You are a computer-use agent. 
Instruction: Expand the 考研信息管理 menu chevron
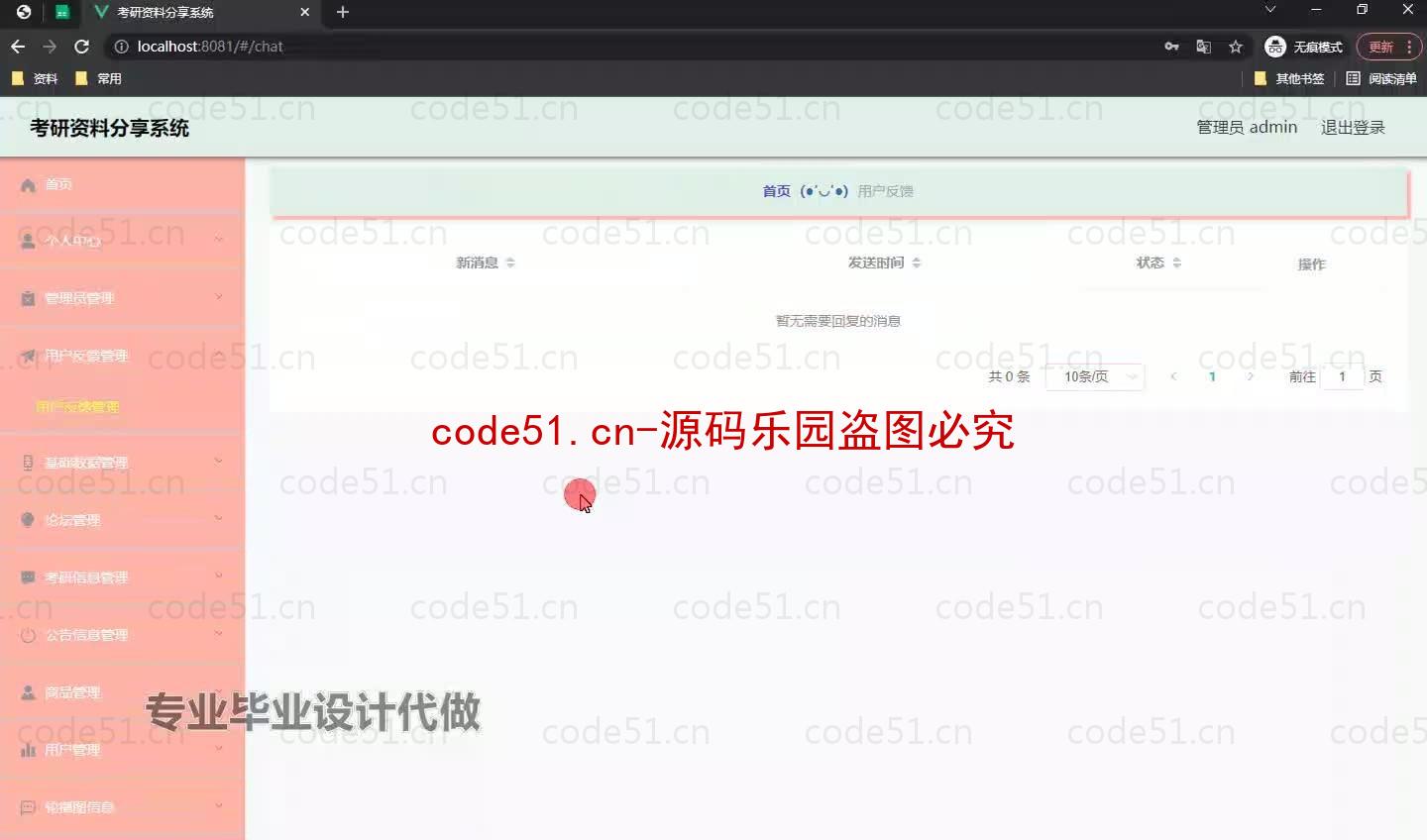(x=219, y=576)
